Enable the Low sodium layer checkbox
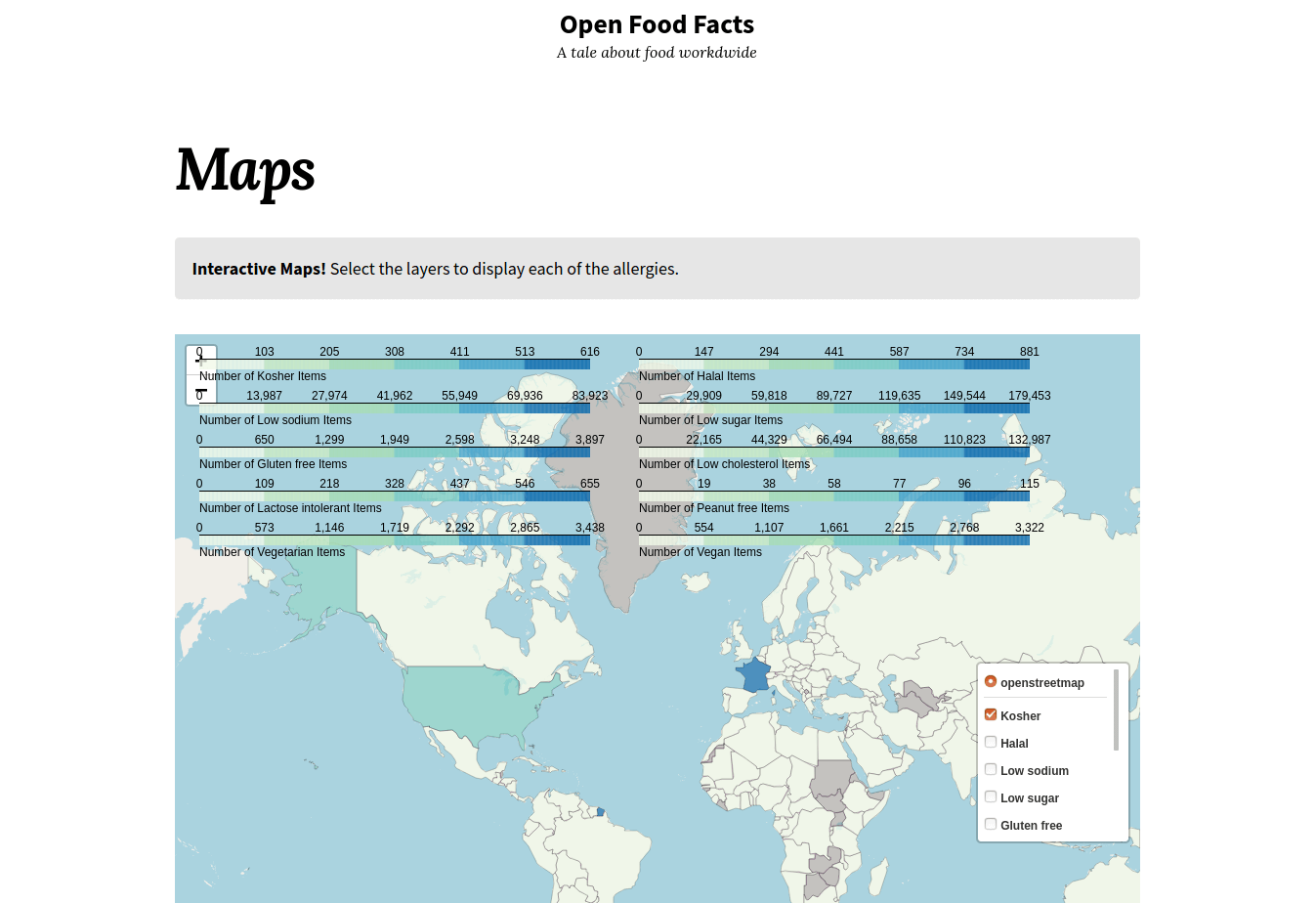This screenshot has height=903, width=1316. [991, 769]
